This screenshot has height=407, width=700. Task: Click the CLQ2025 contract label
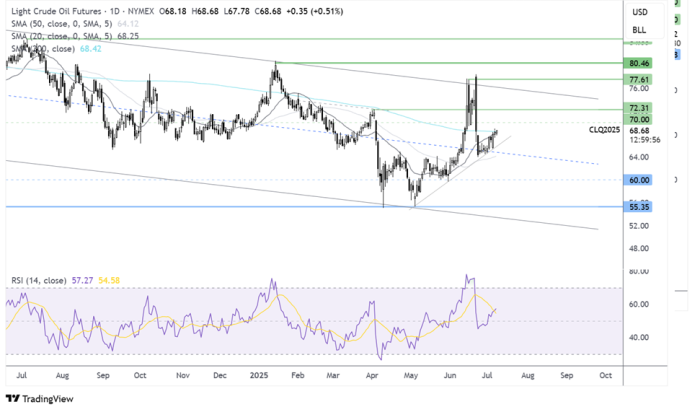pyautogui.click(x=604, y=130)
